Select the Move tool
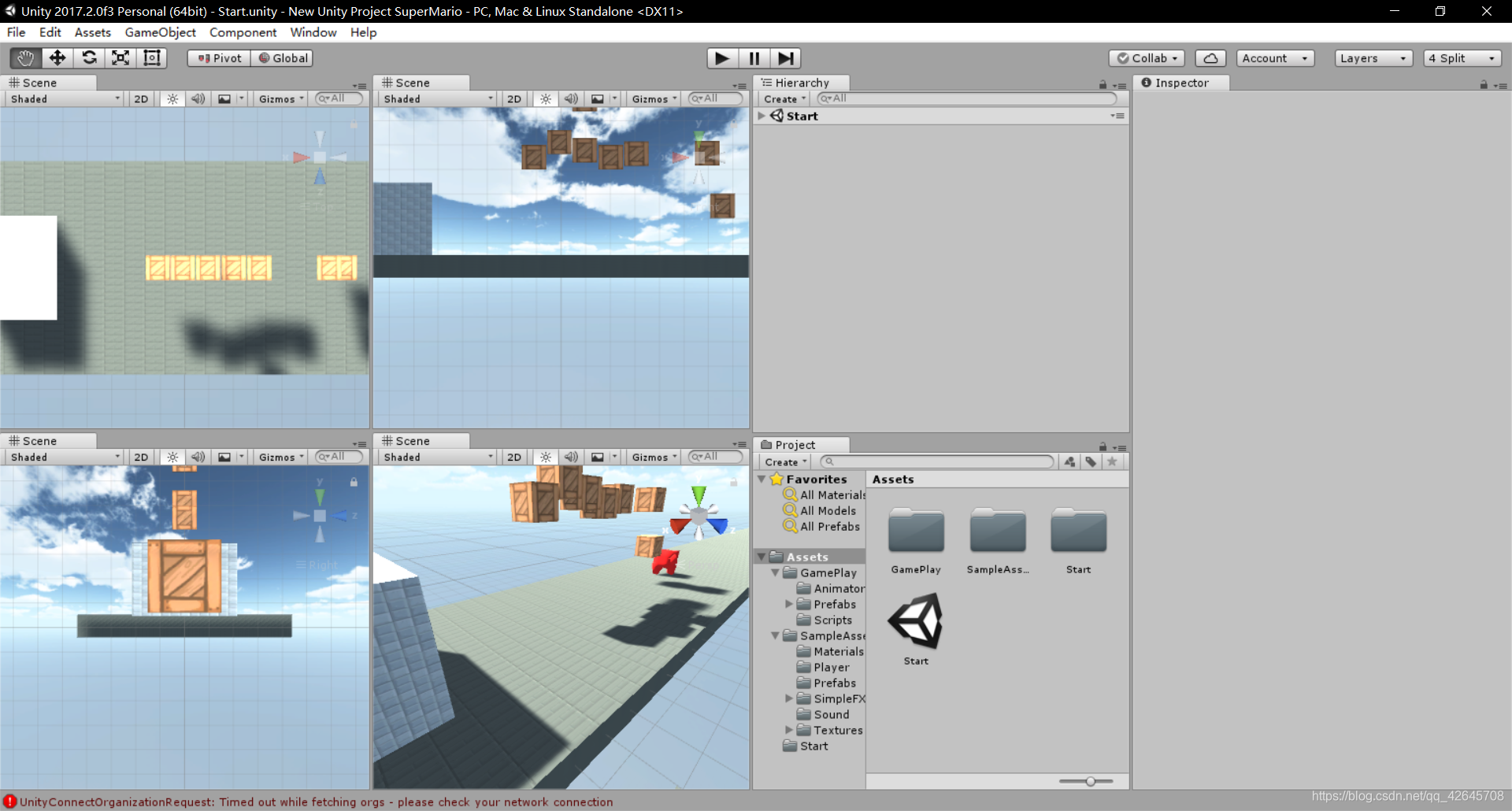Image resolution: width=1512 pixels, height=811 pixels. [57, 58]
